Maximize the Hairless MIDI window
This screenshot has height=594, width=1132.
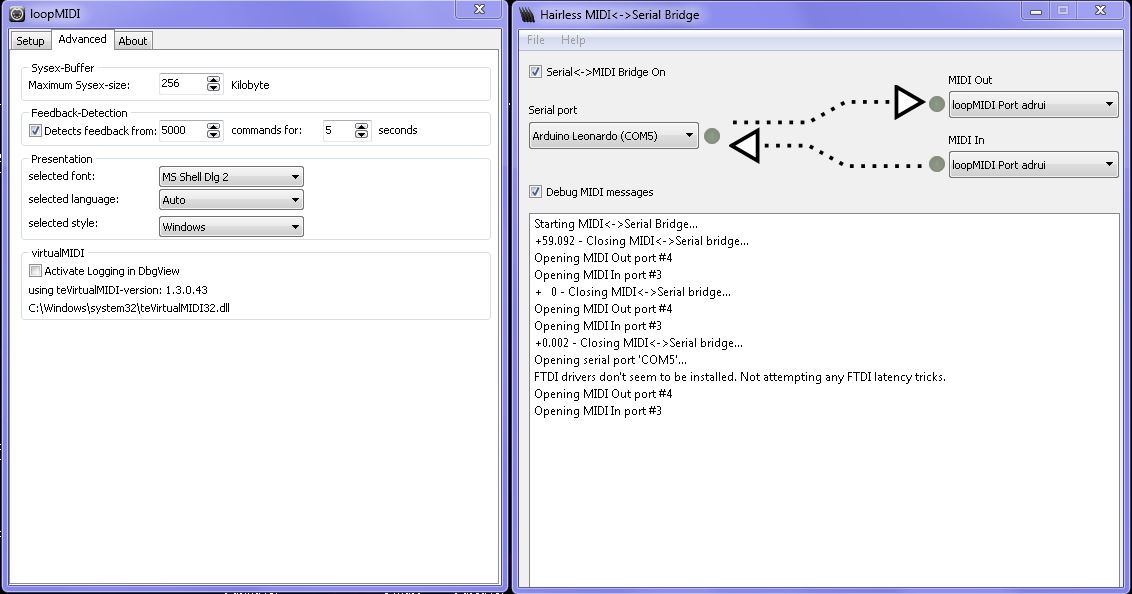pos(1063,10)
